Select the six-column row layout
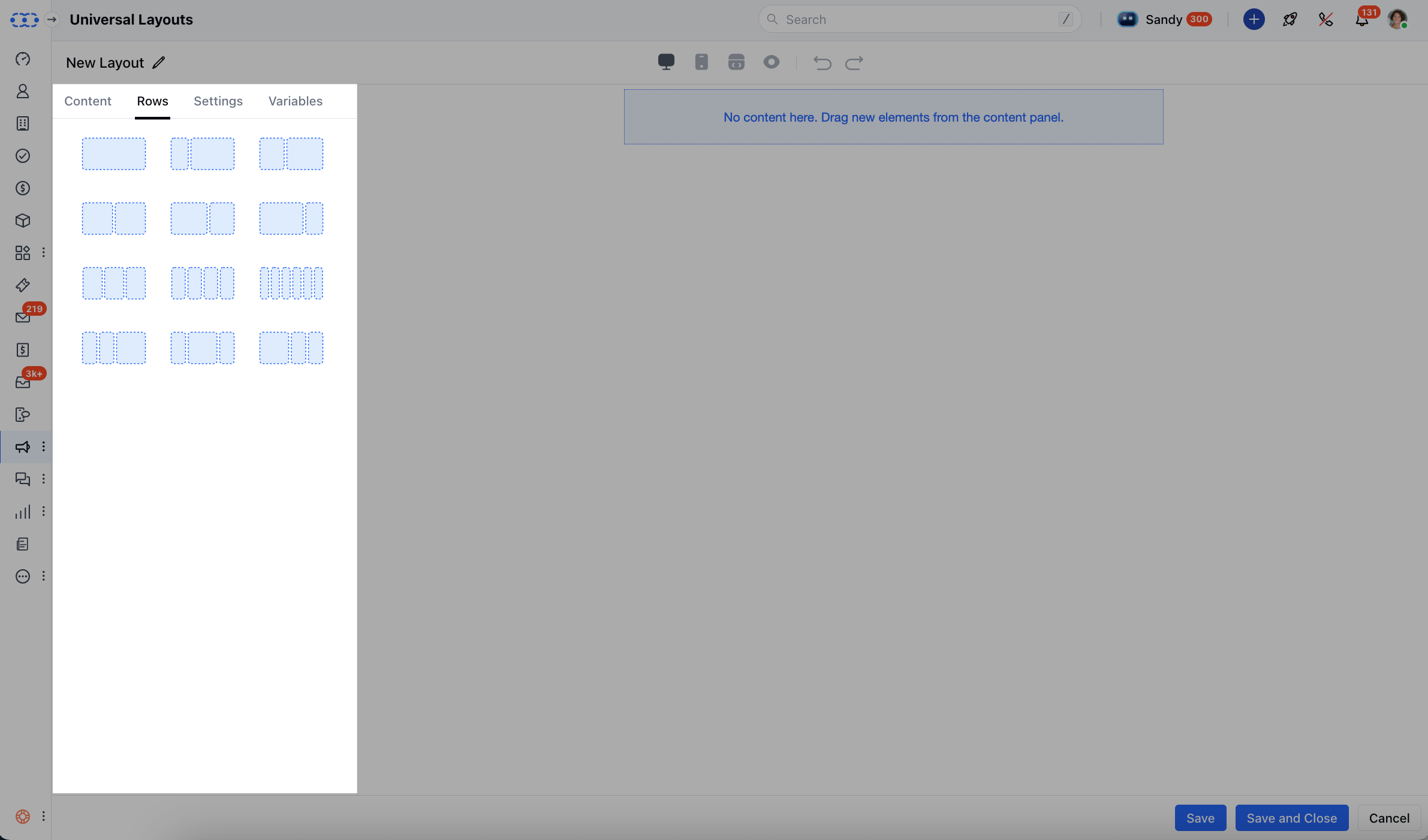This screenshot has height=840, width=1428. point(291,283)
